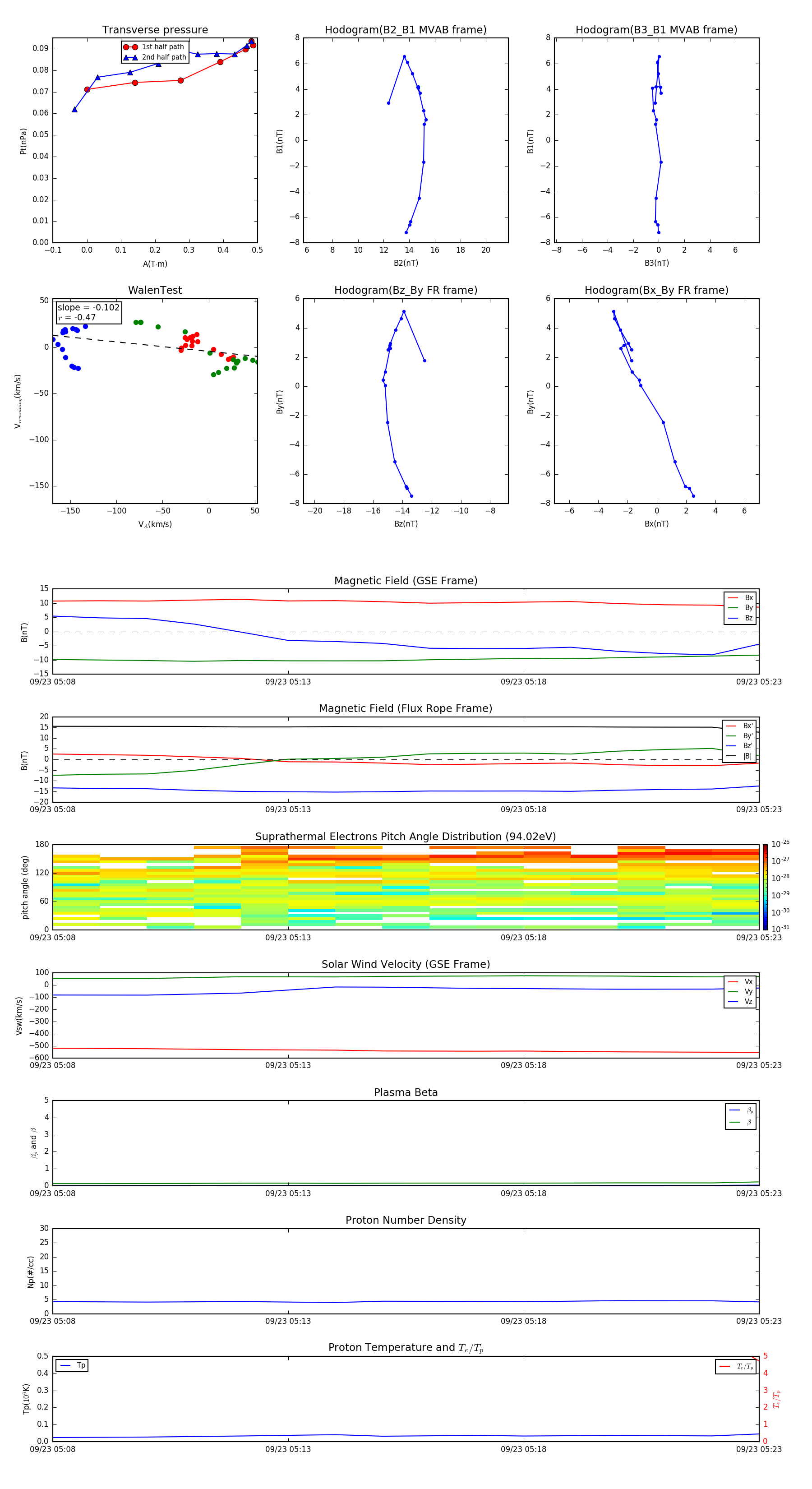Click the "Hodogram(Bx_By FR frame)" title
This screenshot has width=812, height=1489.
[656, 290]
